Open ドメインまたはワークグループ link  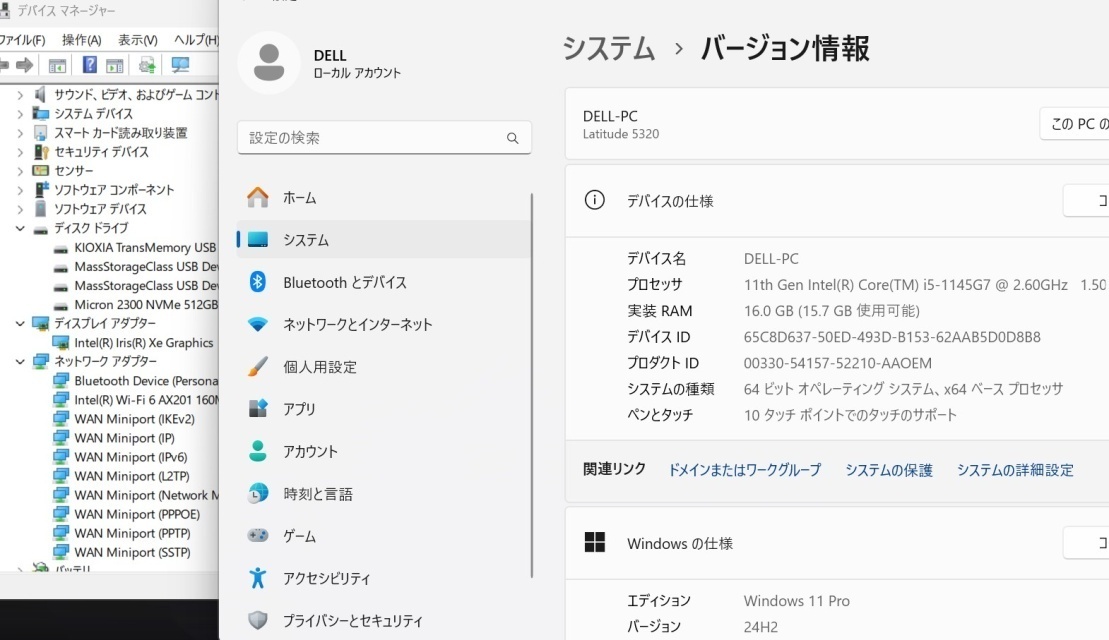745,470
